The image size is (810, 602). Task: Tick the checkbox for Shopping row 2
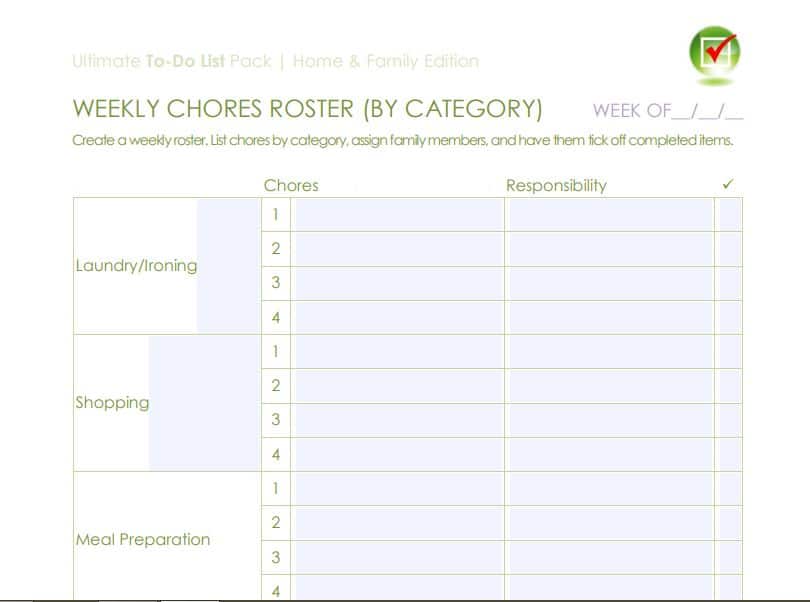pos(730,386)
